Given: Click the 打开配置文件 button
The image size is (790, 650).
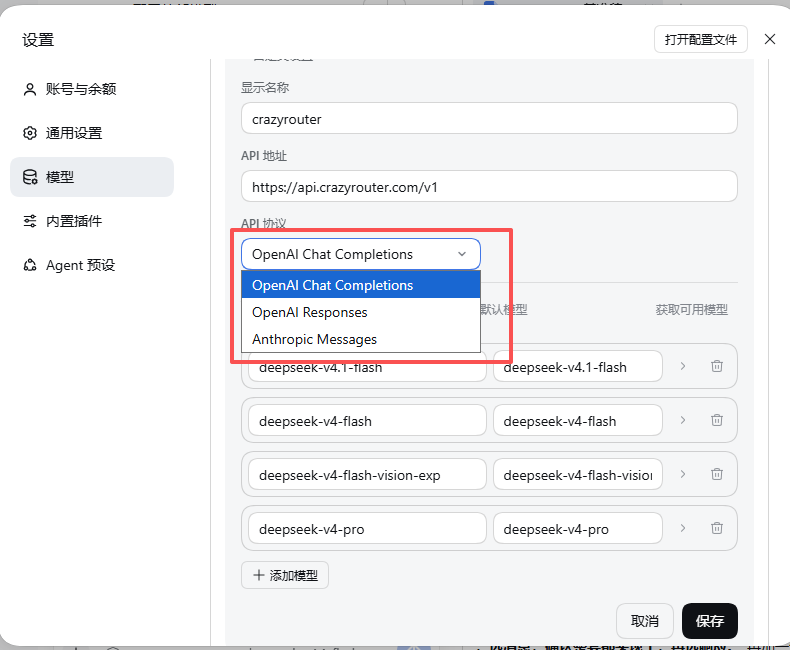Looking at the screenshot, I should 700,39.
